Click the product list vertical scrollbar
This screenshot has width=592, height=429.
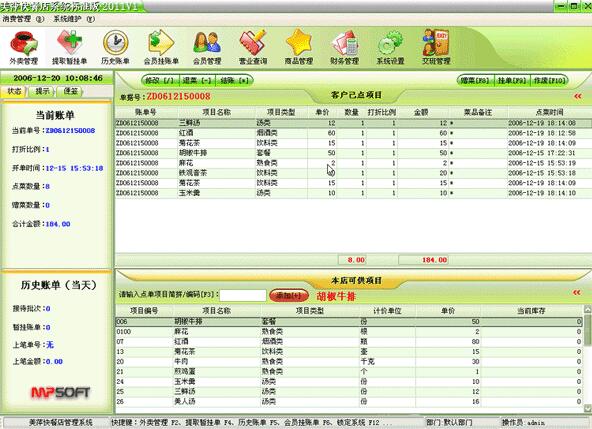[x=587, y=359]
